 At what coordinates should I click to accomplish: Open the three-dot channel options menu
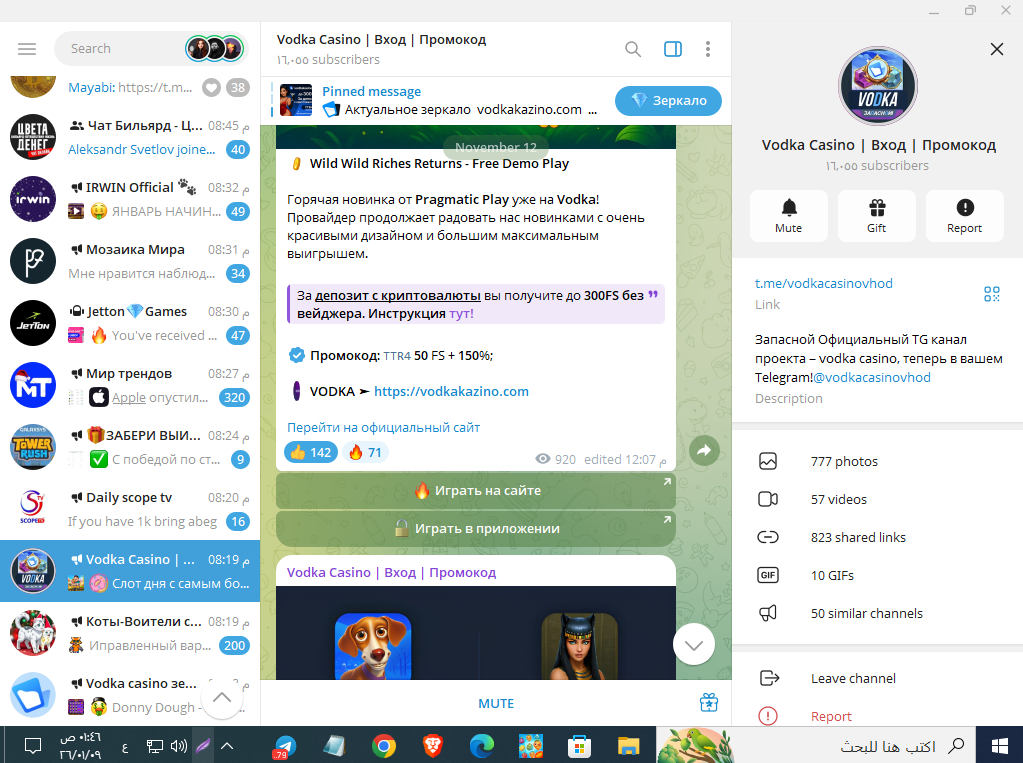click(x=708, y=49)
